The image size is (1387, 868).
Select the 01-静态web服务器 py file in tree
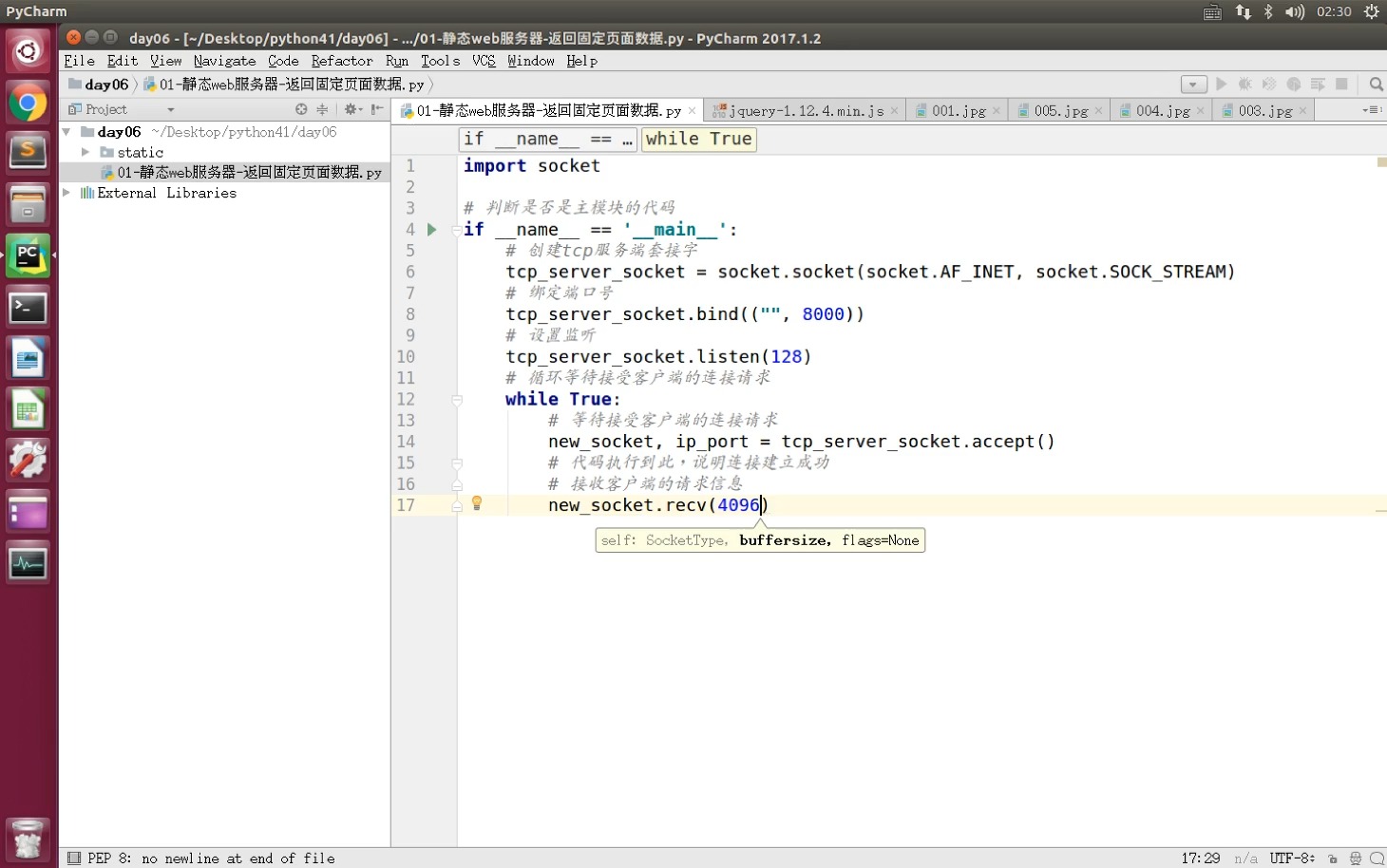click(x=224, y=172)
